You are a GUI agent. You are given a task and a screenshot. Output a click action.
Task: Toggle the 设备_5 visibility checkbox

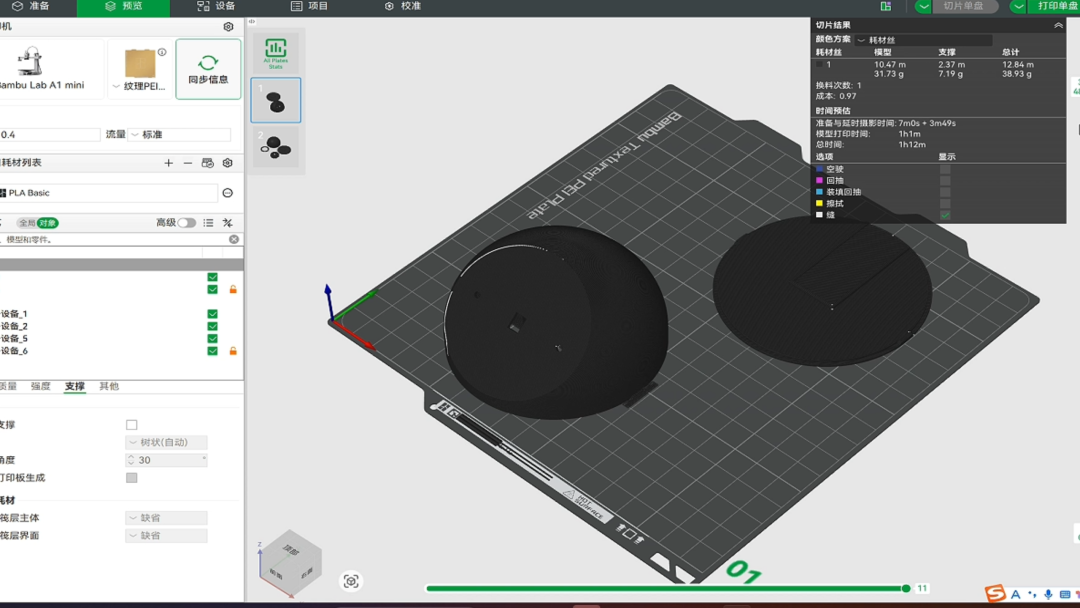coord(212,339)
